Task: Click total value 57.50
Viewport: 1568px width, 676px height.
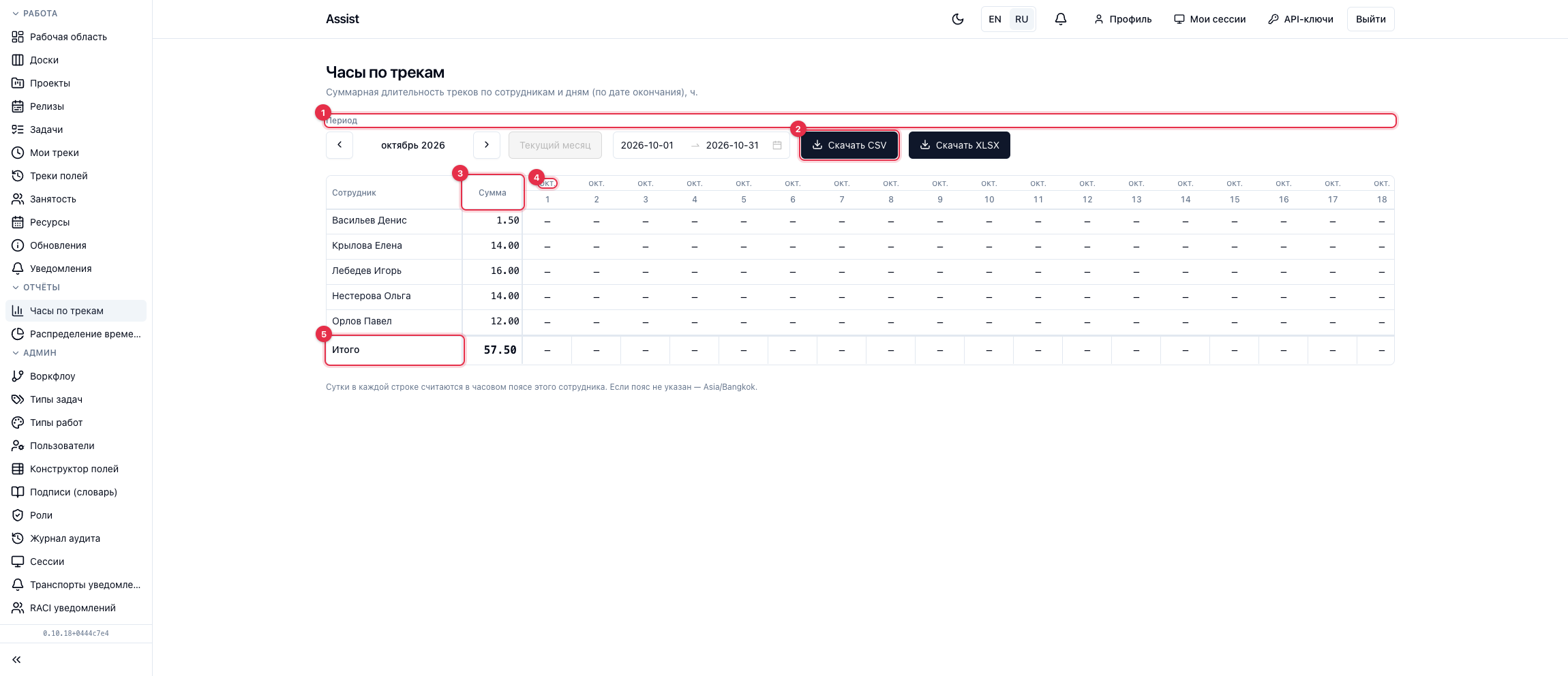Action: (x=500, y=350)
